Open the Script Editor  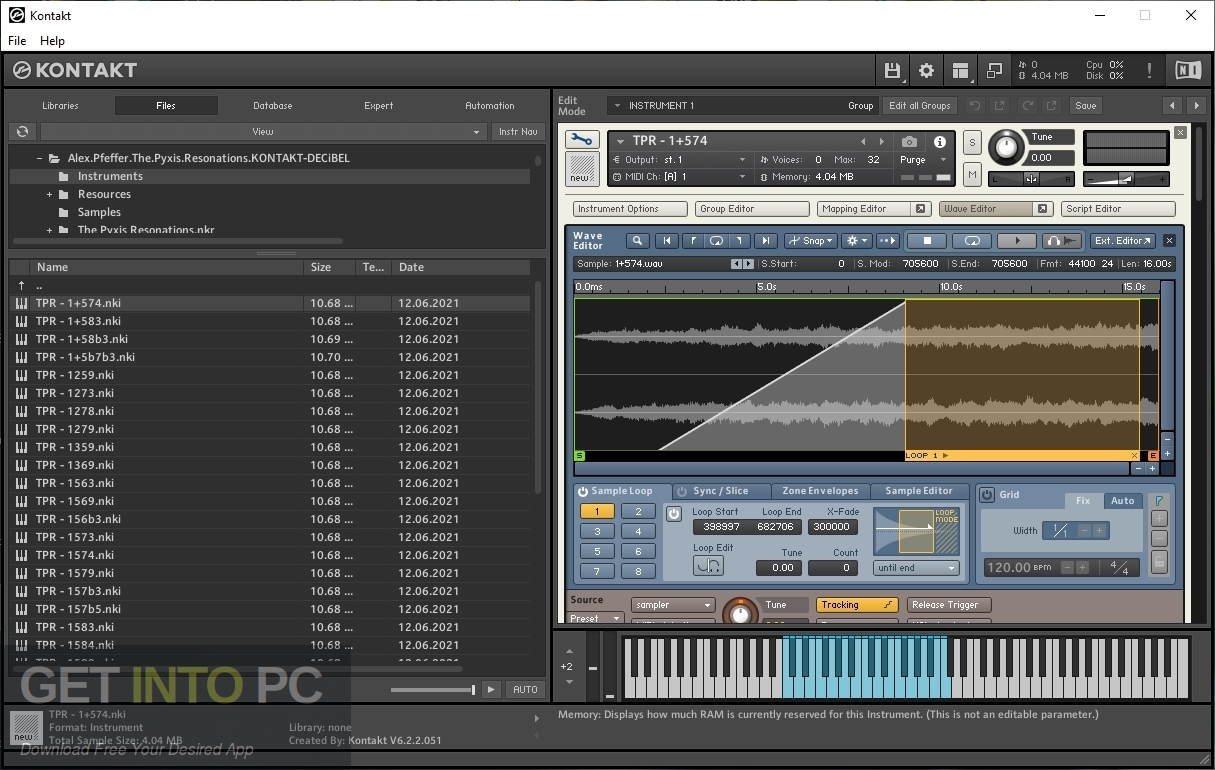point(1118,209)
